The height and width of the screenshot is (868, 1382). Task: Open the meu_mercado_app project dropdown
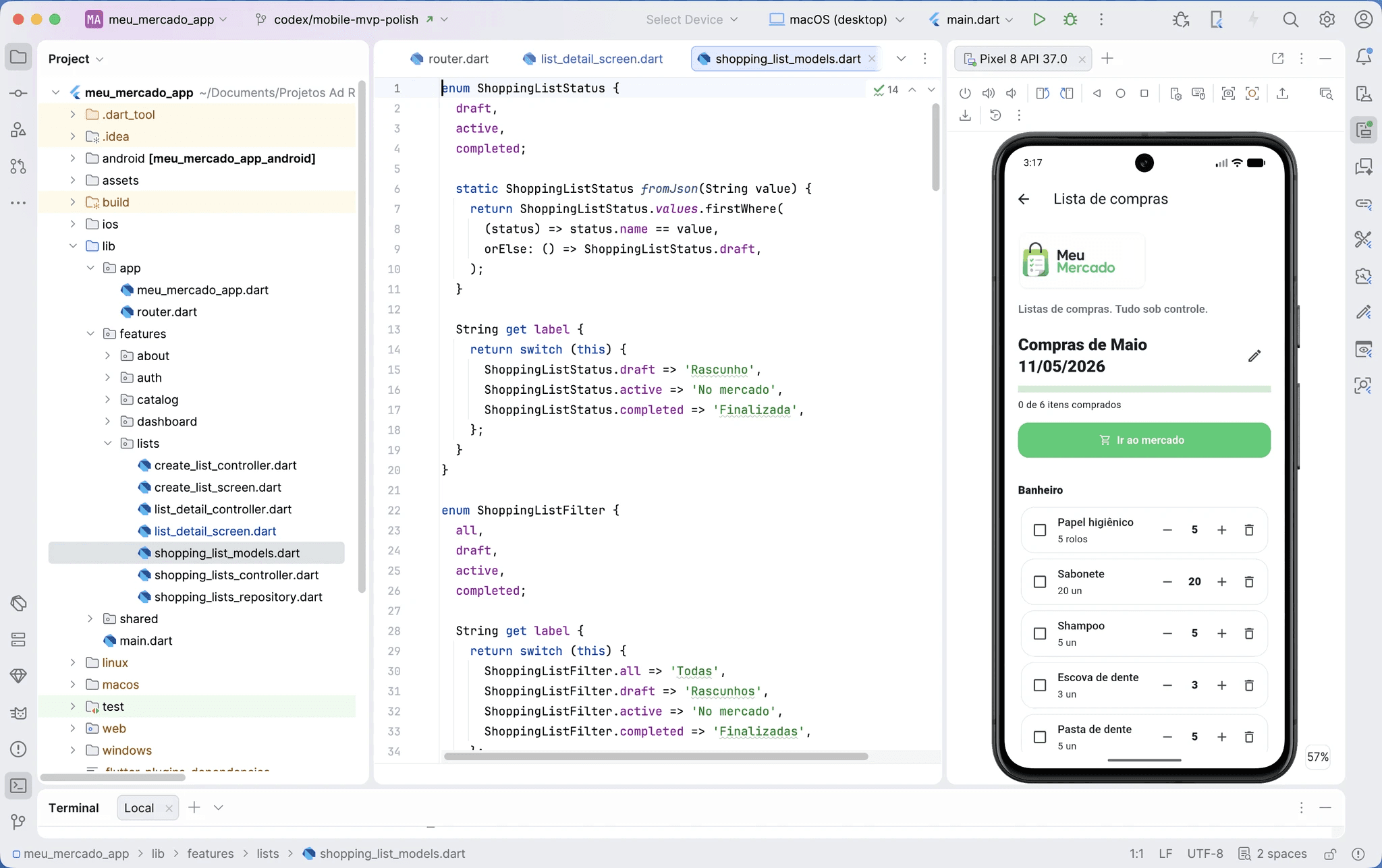tap(157, 20)
